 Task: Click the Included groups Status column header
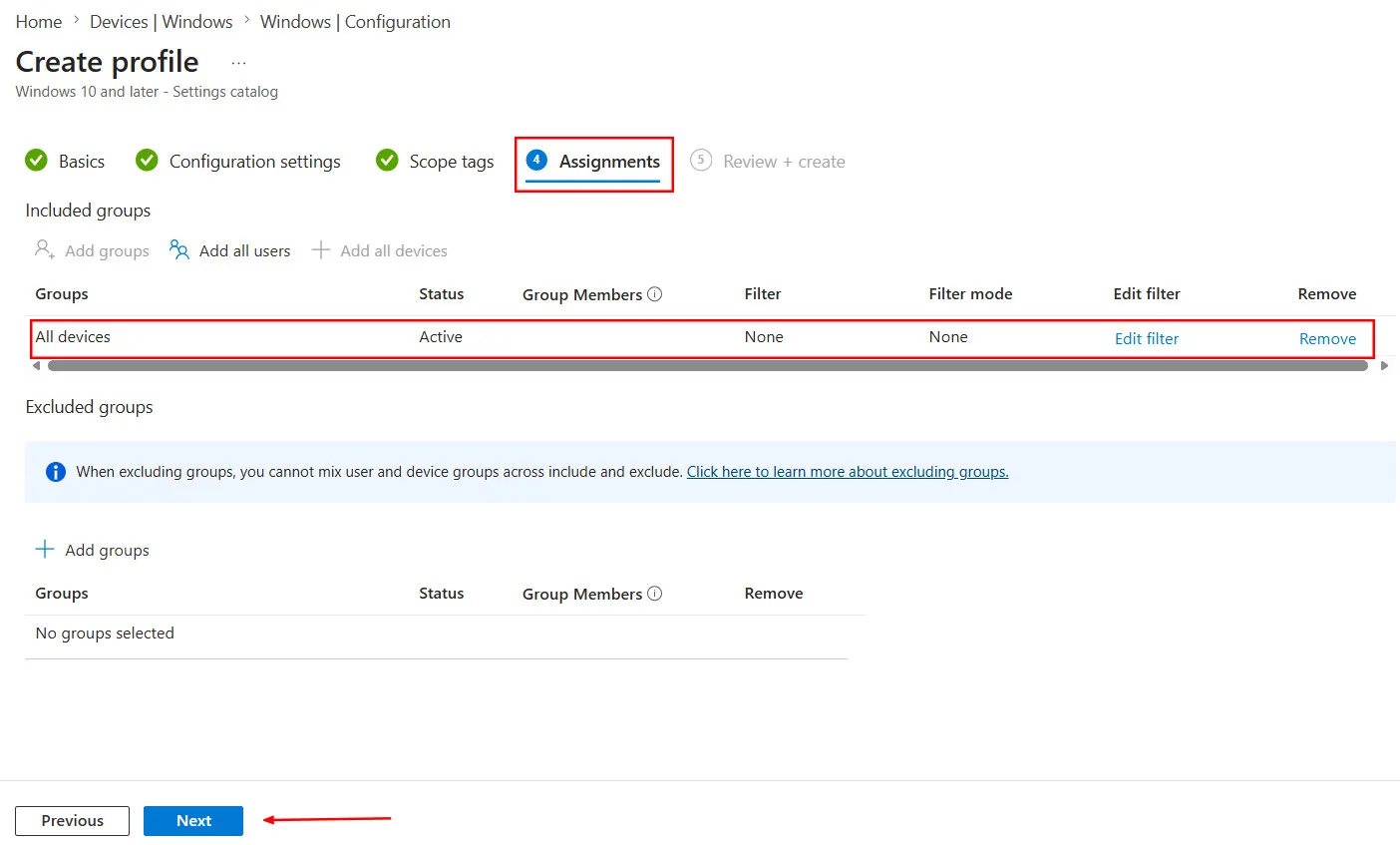(442, 294)
